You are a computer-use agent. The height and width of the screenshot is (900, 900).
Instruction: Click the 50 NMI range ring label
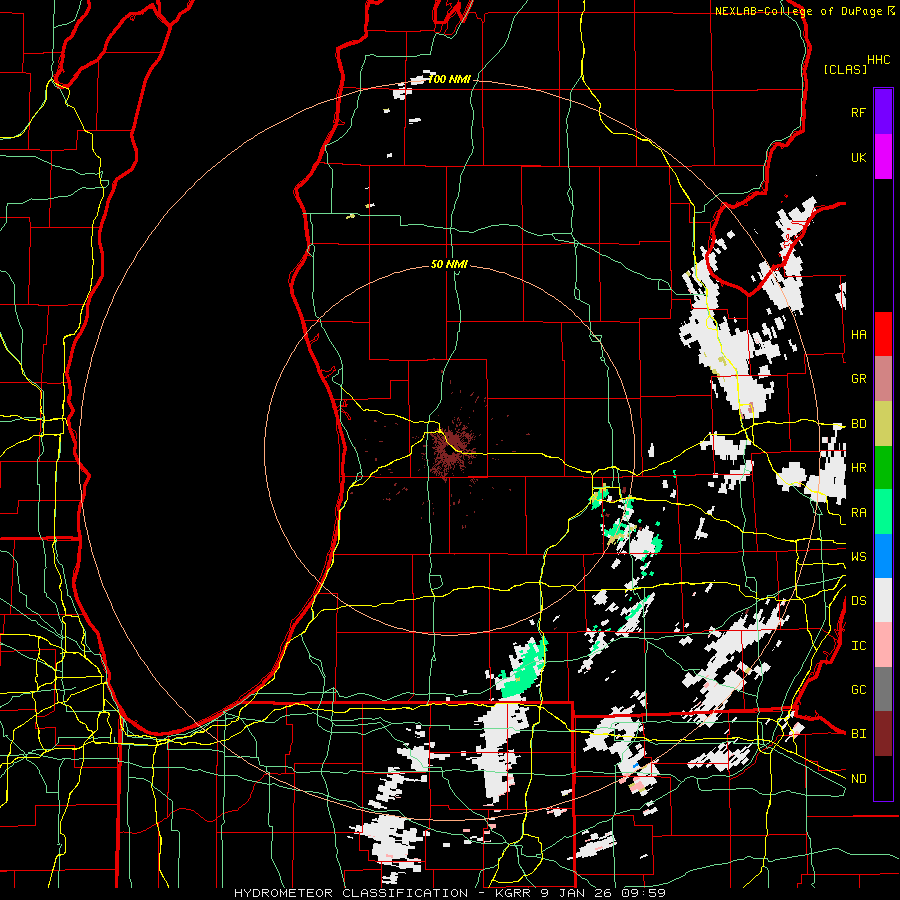tap(449, 264)
